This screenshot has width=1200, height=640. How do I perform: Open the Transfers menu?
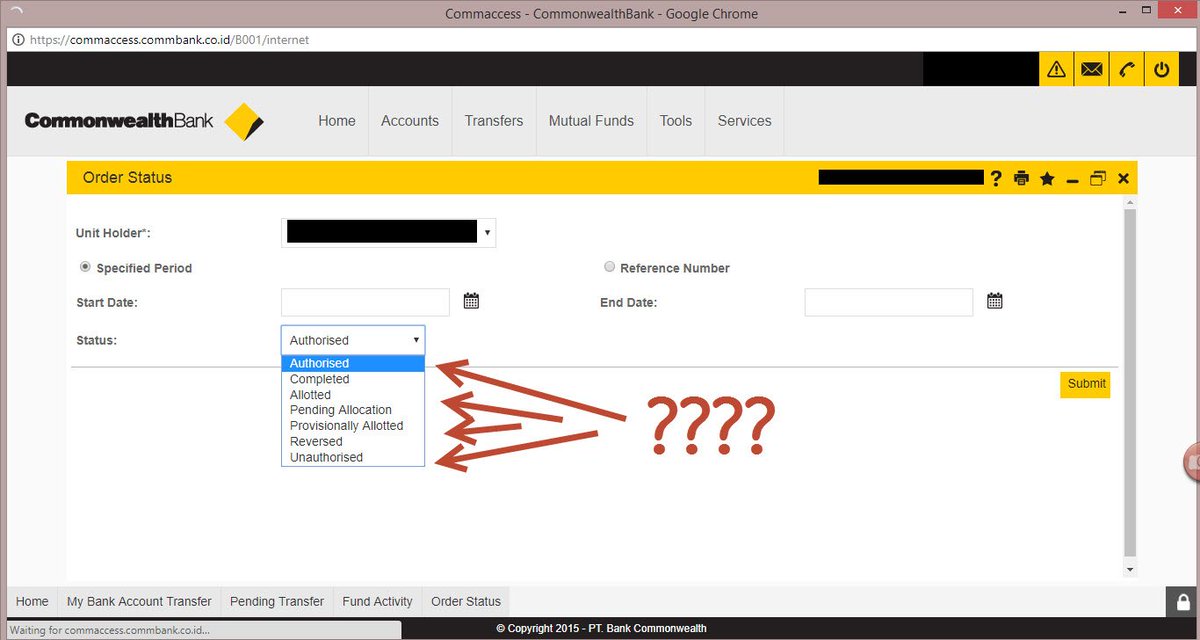click(x=494, y=121)
